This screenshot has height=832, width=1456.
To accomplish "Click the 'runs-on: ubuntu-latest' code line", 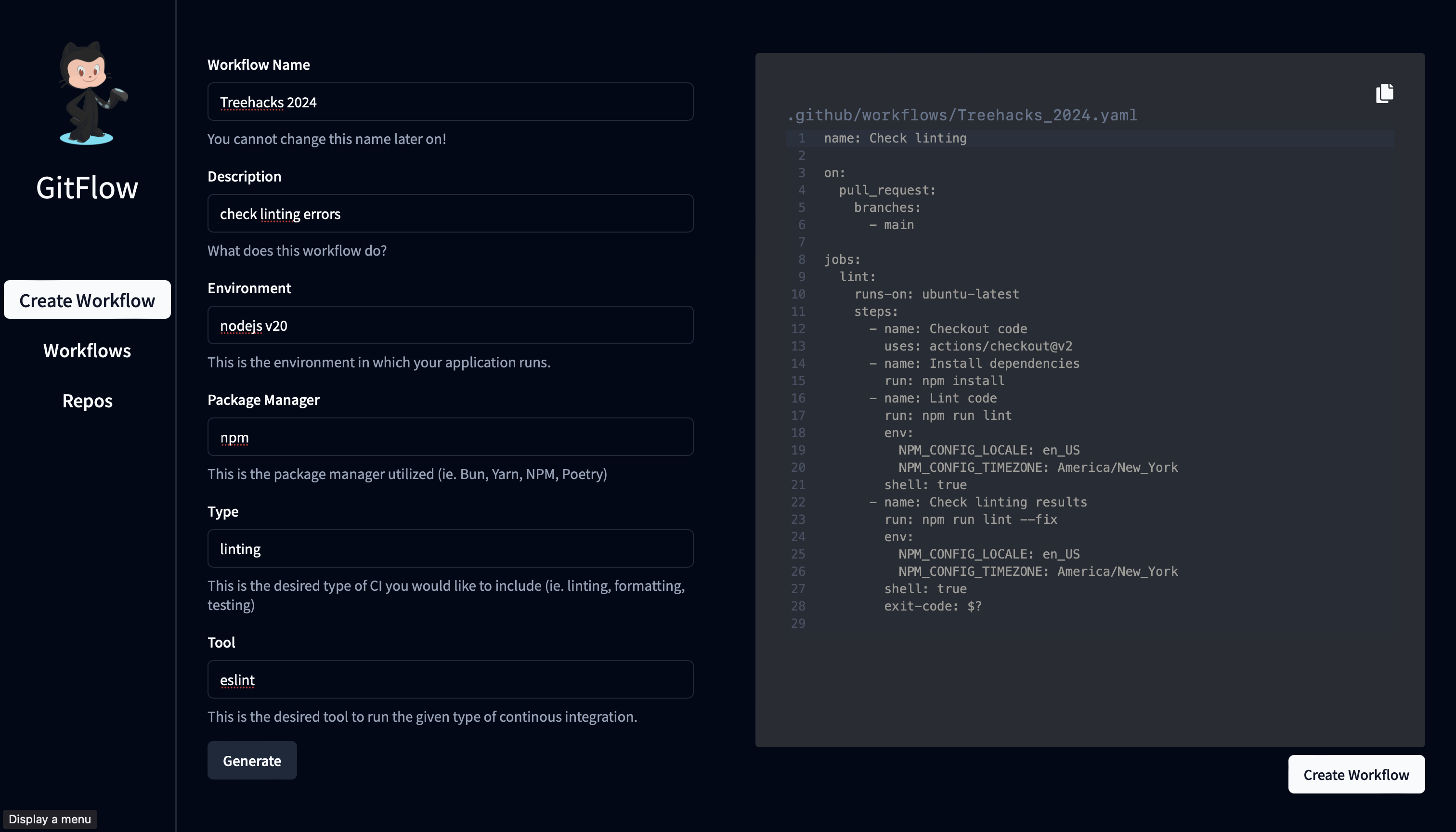I will (936, 294).
